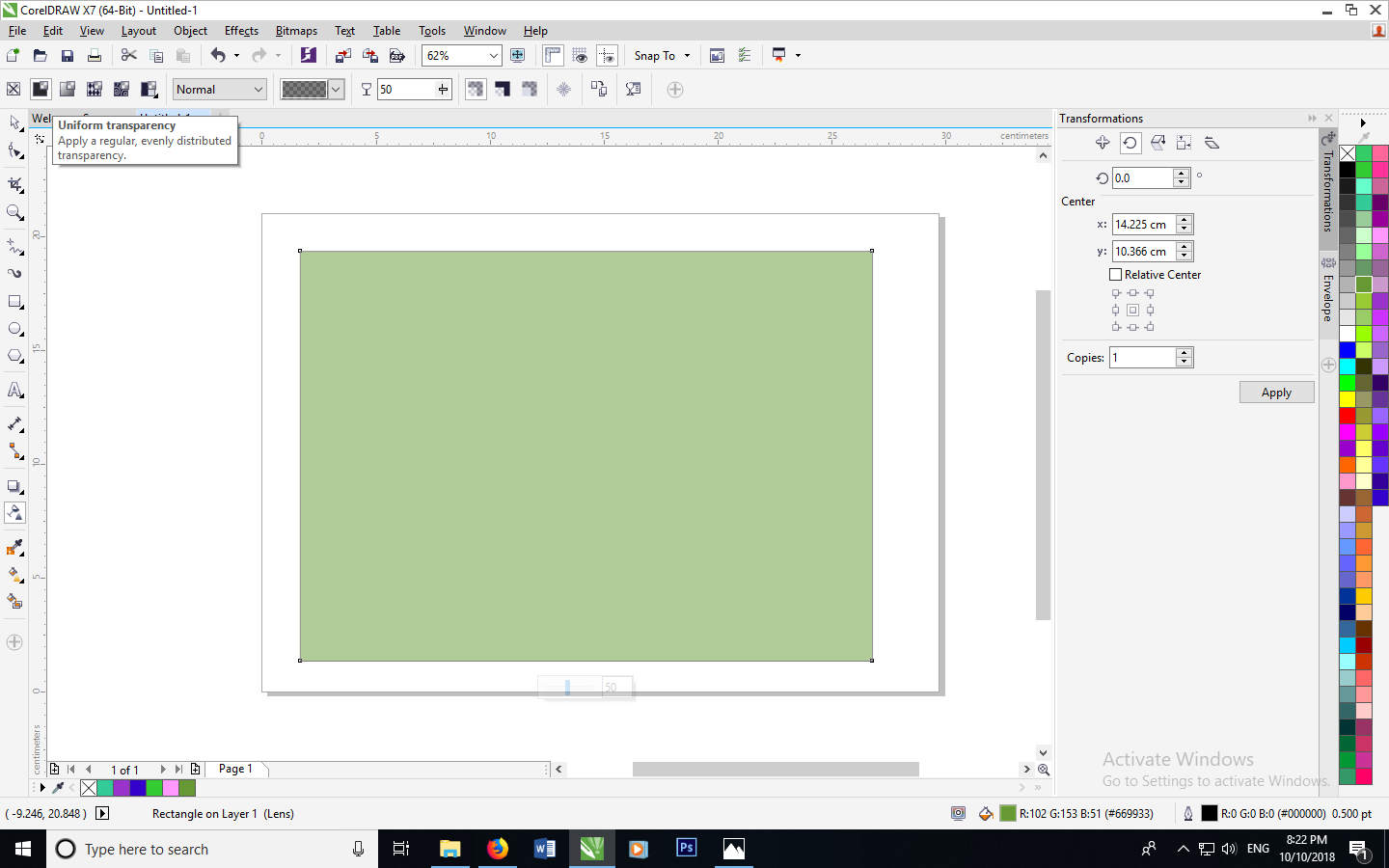Open the Position tab in Transformations
This screenshot has height=868, width=1389.
click(x=1103, y=143)
